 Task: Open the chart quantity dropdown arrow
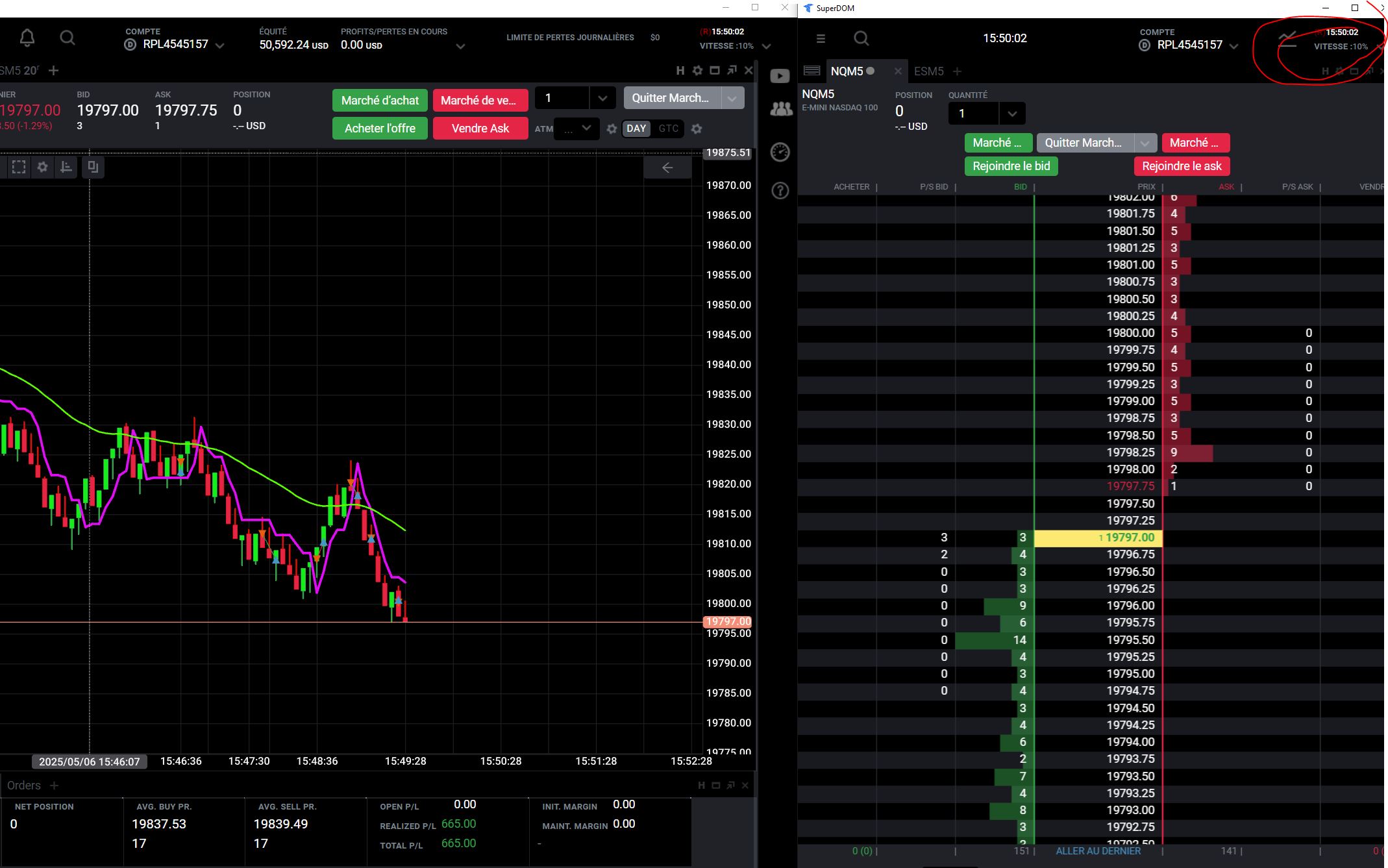pyautogui.click(x=602, y=98)
